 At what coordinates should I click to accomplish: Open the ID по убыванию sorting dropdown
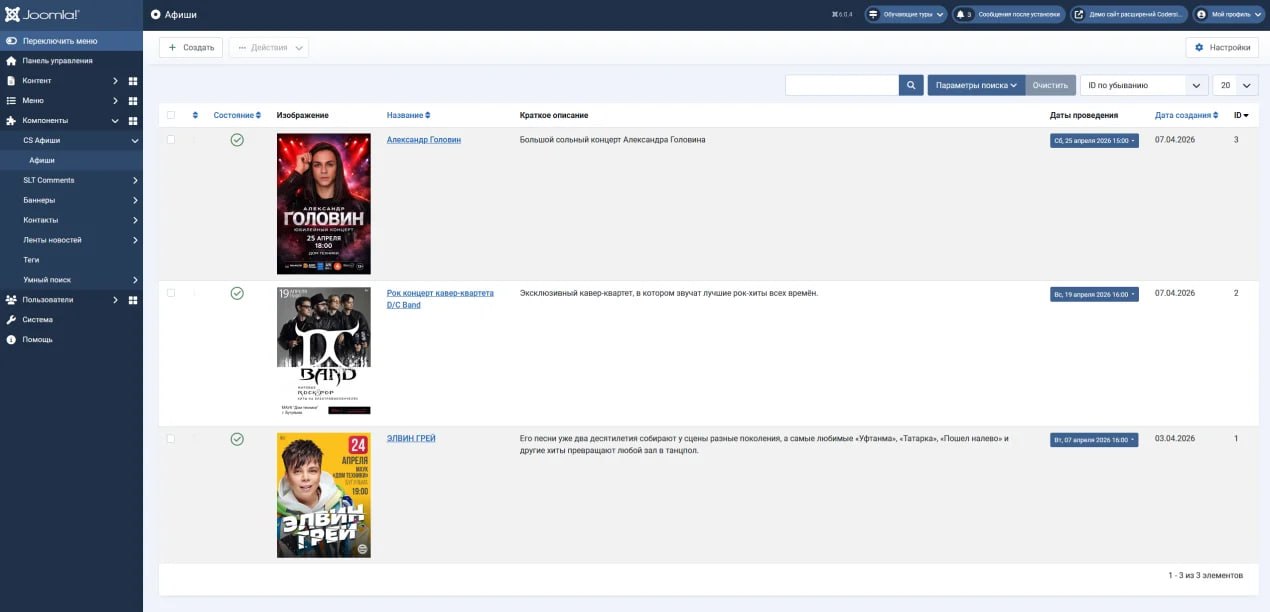coord(1140,85)
